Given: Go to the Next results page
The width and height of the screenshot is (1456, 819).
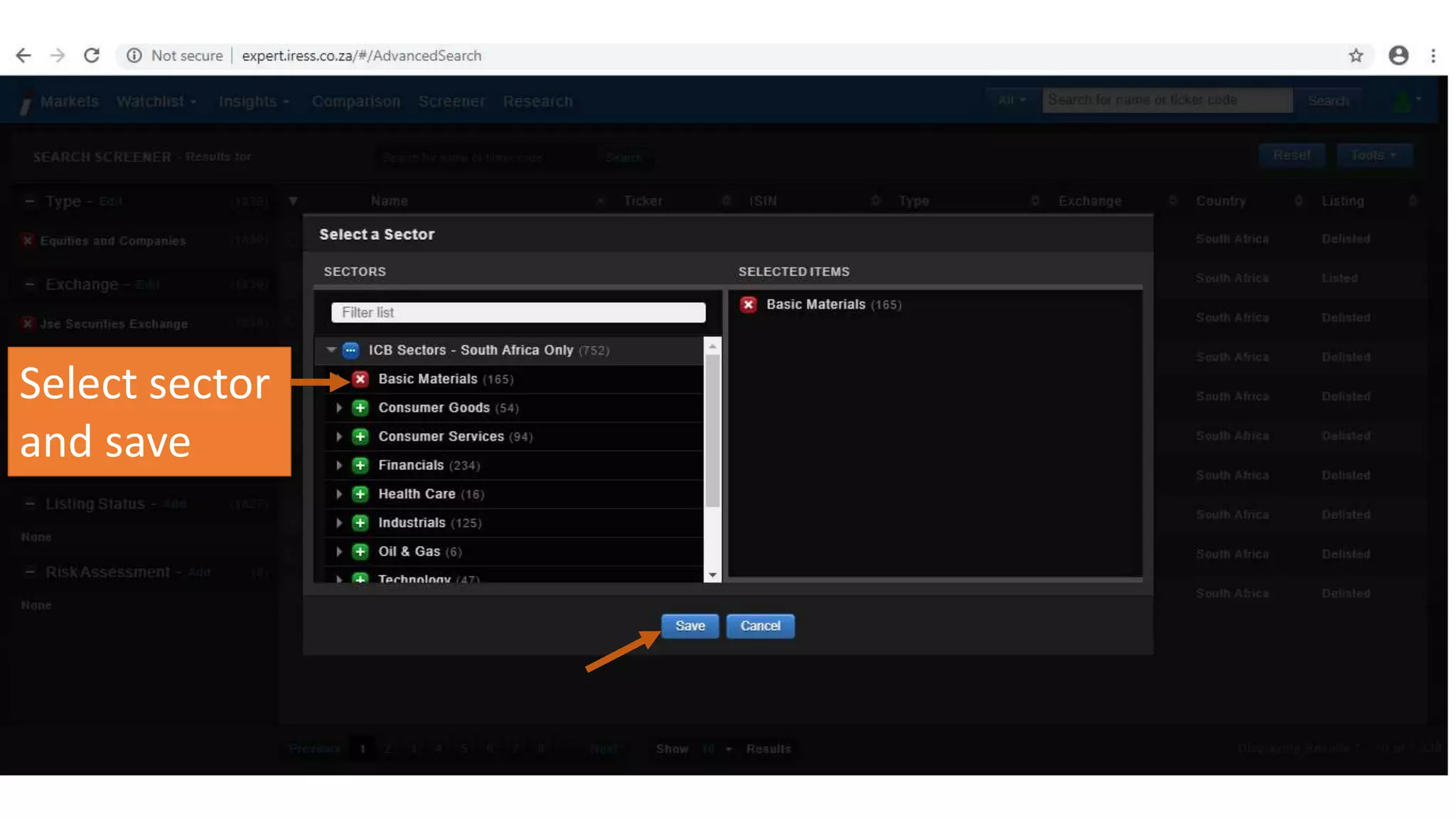Looking at the screenshot, I should 604,749.
